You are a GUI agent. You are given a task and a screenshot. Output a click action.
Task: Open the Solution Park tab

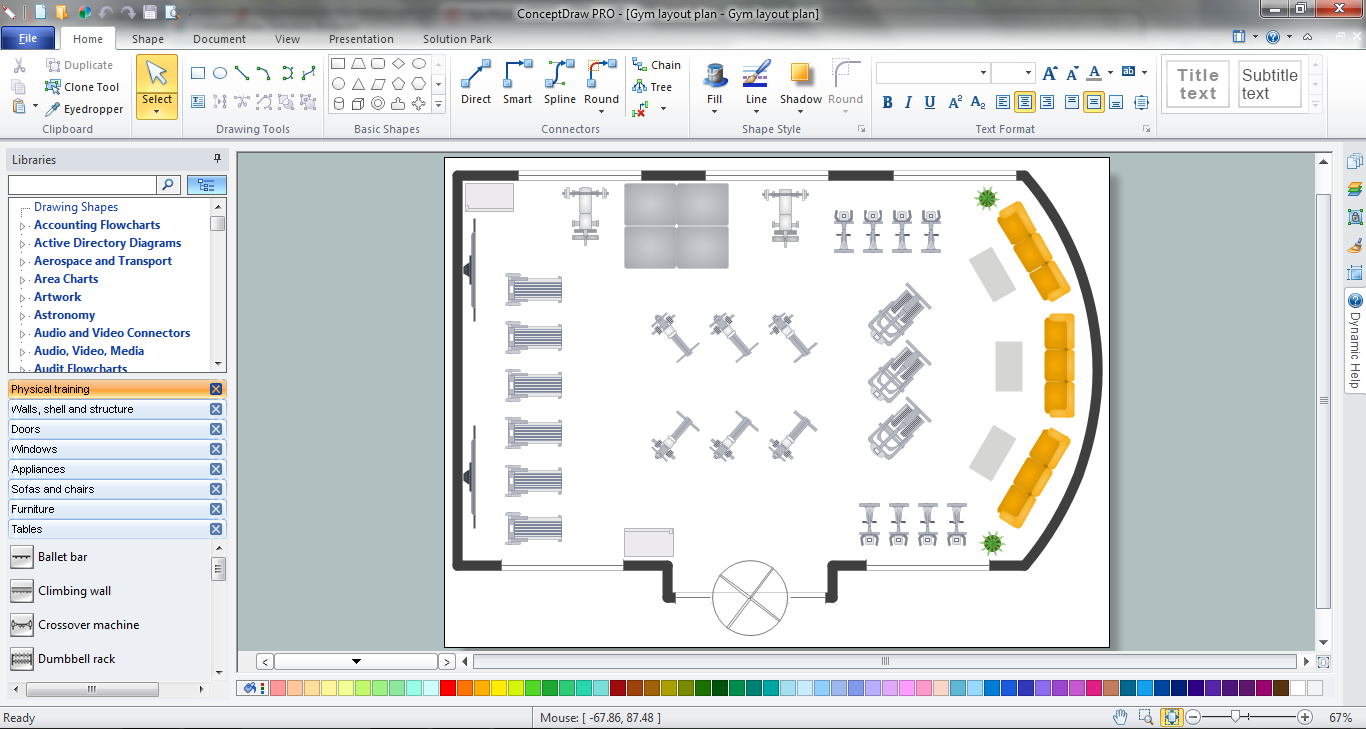tap(458, 39)
